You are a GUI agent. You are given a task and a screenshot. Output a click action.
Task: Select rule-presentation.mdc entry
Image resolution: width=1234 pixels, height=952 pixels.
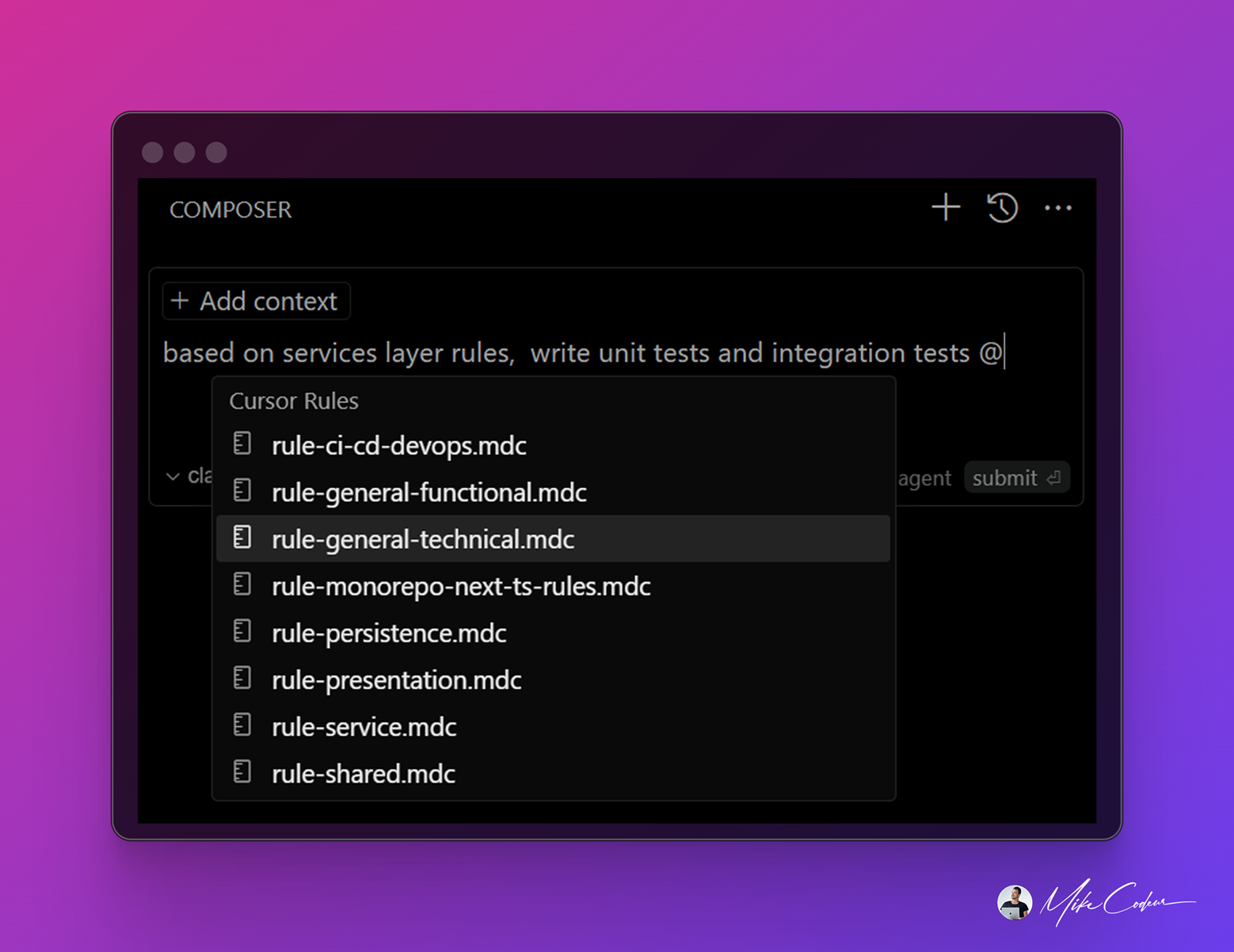553,680
